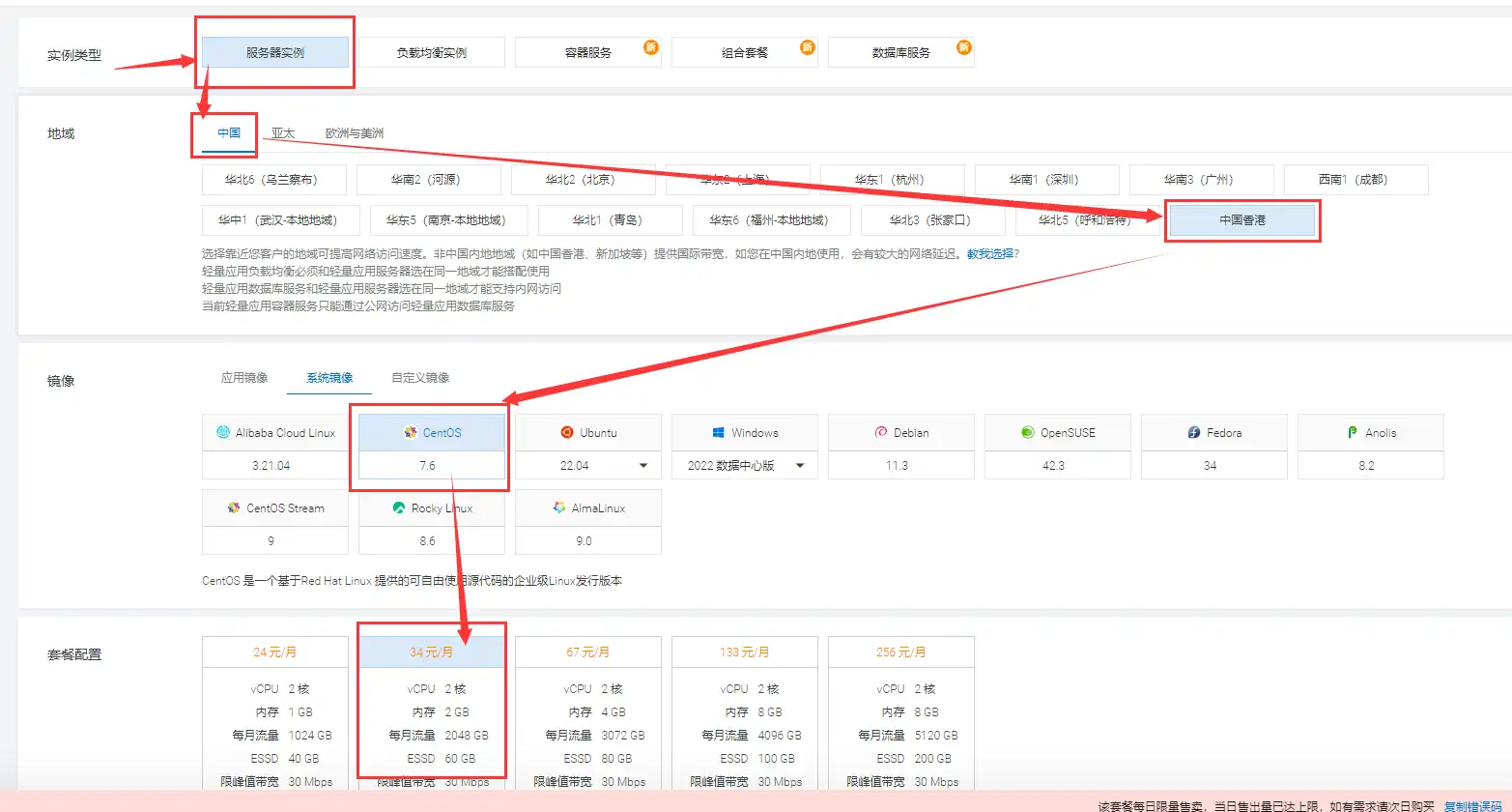Select region 华东5（南京-本地地域）

click(x=449, y=220)
